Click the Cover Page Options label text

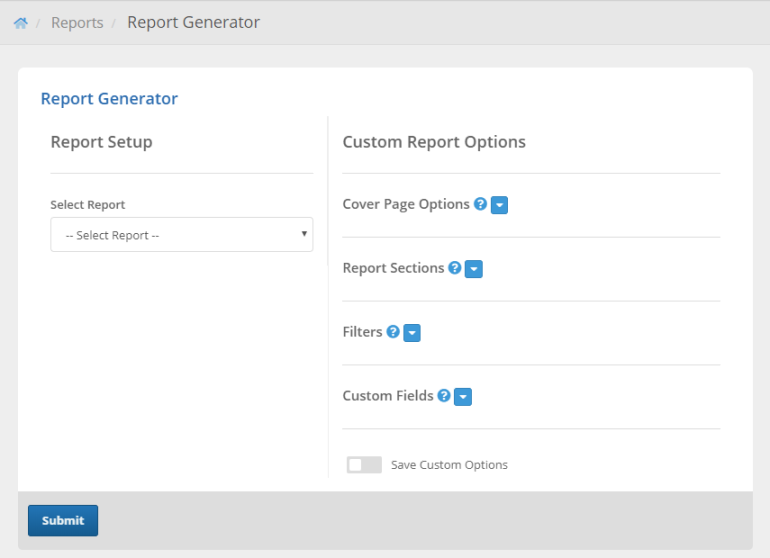pos(406,204)
